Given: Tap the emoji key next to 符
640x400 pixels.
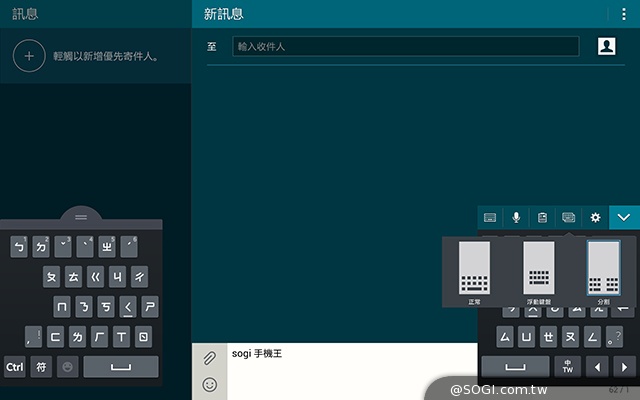Looking at the screenshot, I should [68, 367].
